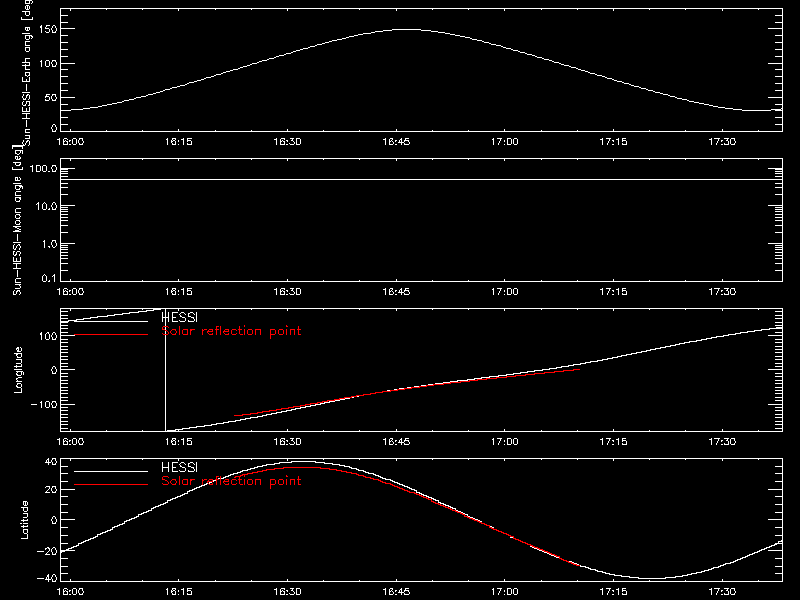Viewport: 800px width, 600px height.
Task: Click 0.1 tick on Sun-HESSI-Moon axis
Action: 49,278
